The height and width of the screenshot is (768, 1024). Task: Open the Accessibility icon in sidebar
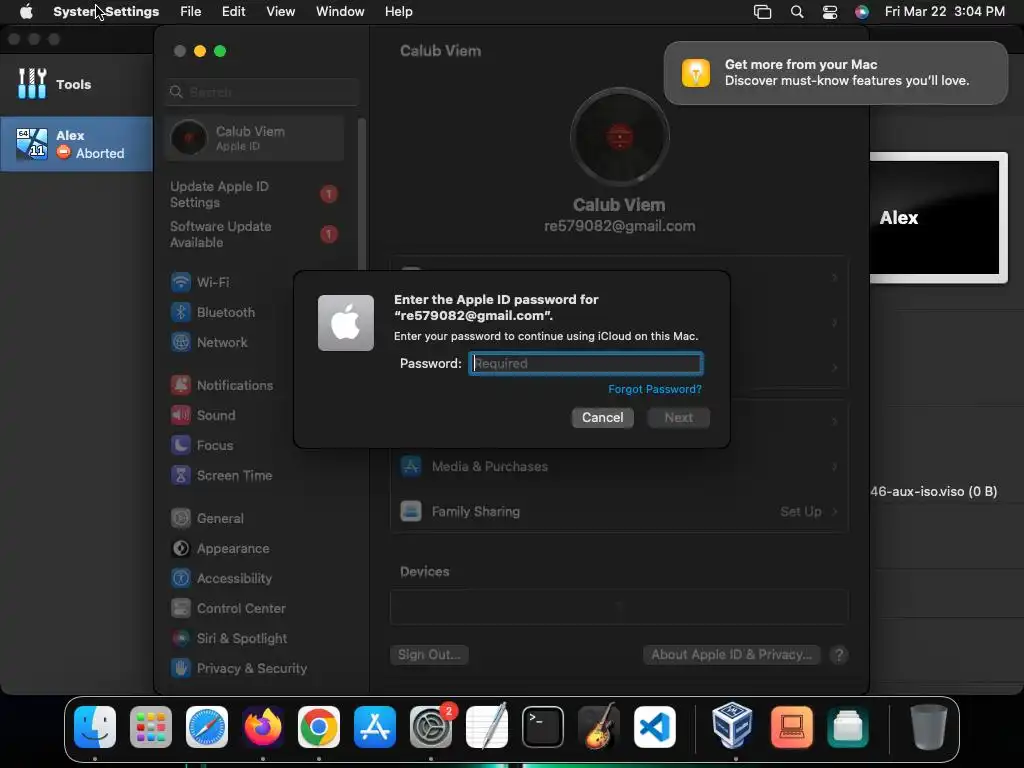[x=181, y=579]
